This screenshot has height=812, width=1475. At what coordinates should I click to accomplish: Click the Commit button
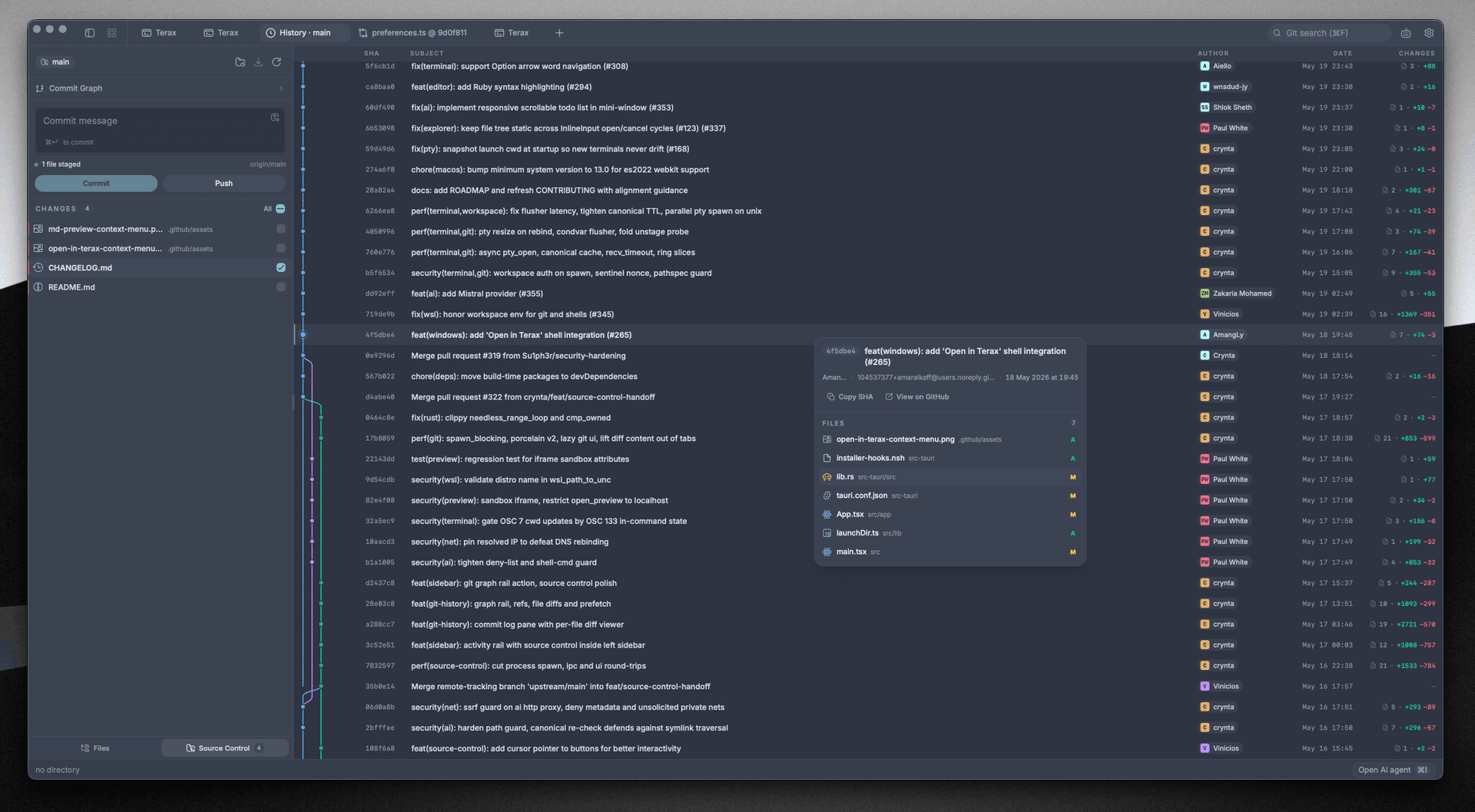[96, 184]
